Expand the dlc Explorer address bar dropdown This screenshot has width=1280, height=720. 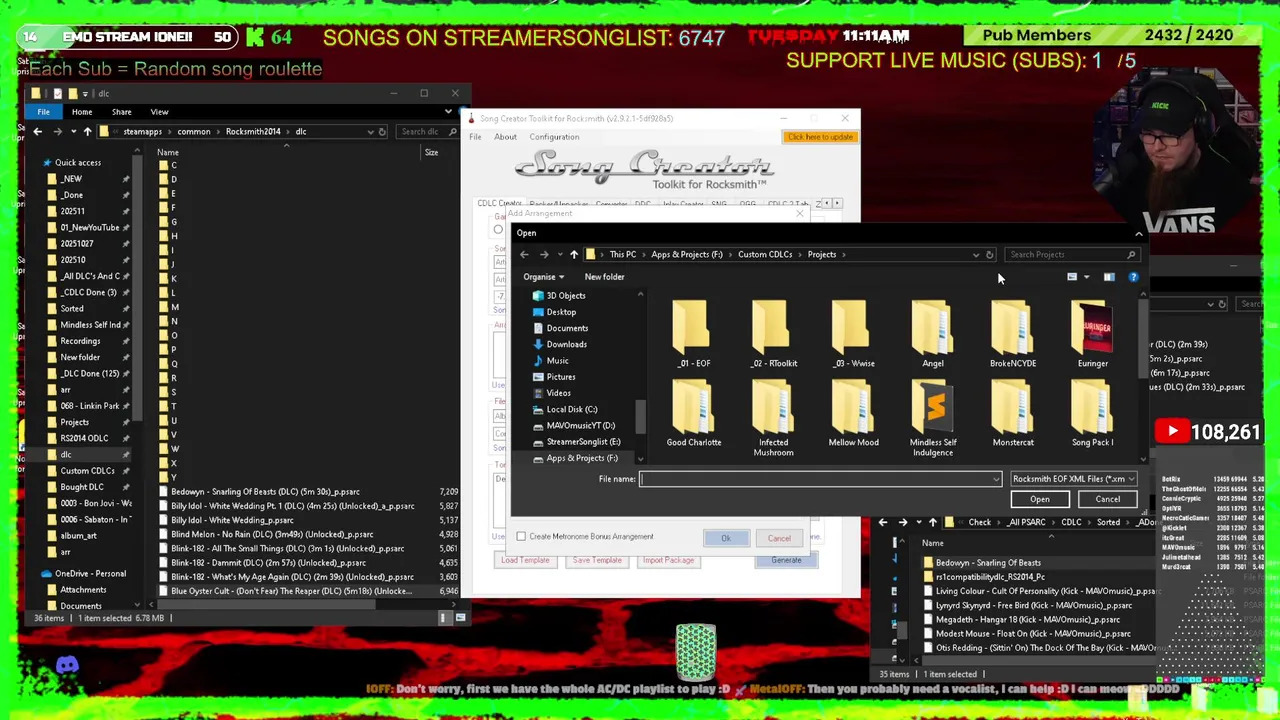pyautogui.click(x=370, y=132)
